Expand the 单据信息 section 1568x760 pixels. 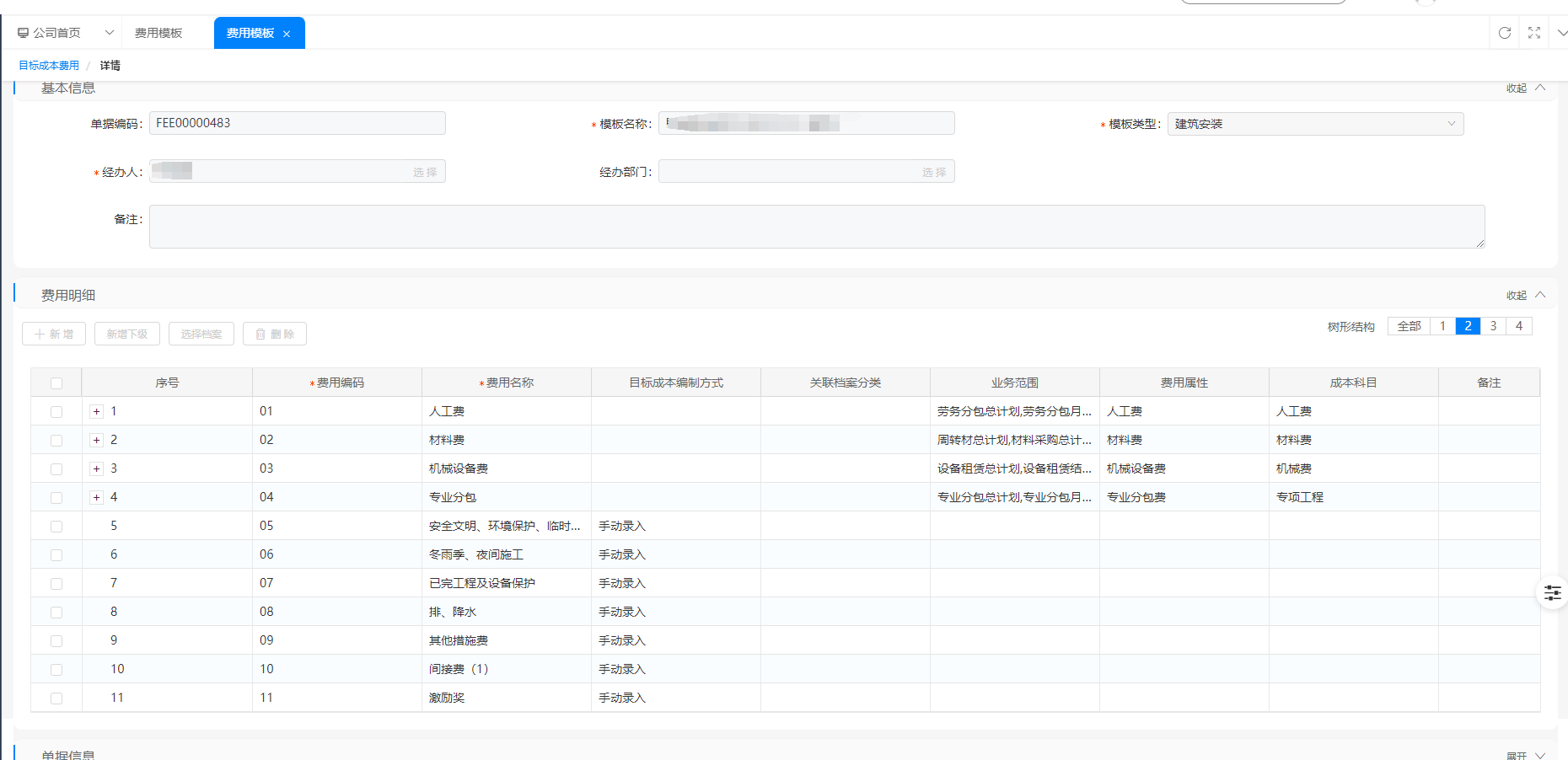pos(1526,755)
